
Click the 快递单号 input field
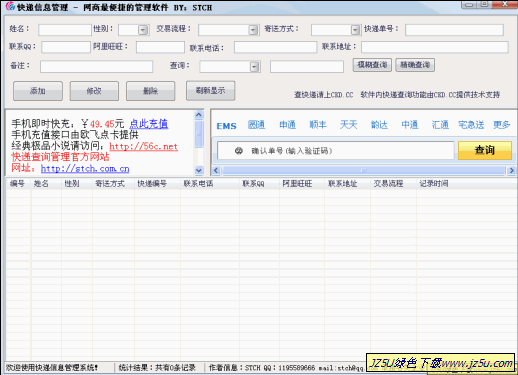(x=454, y=30)
